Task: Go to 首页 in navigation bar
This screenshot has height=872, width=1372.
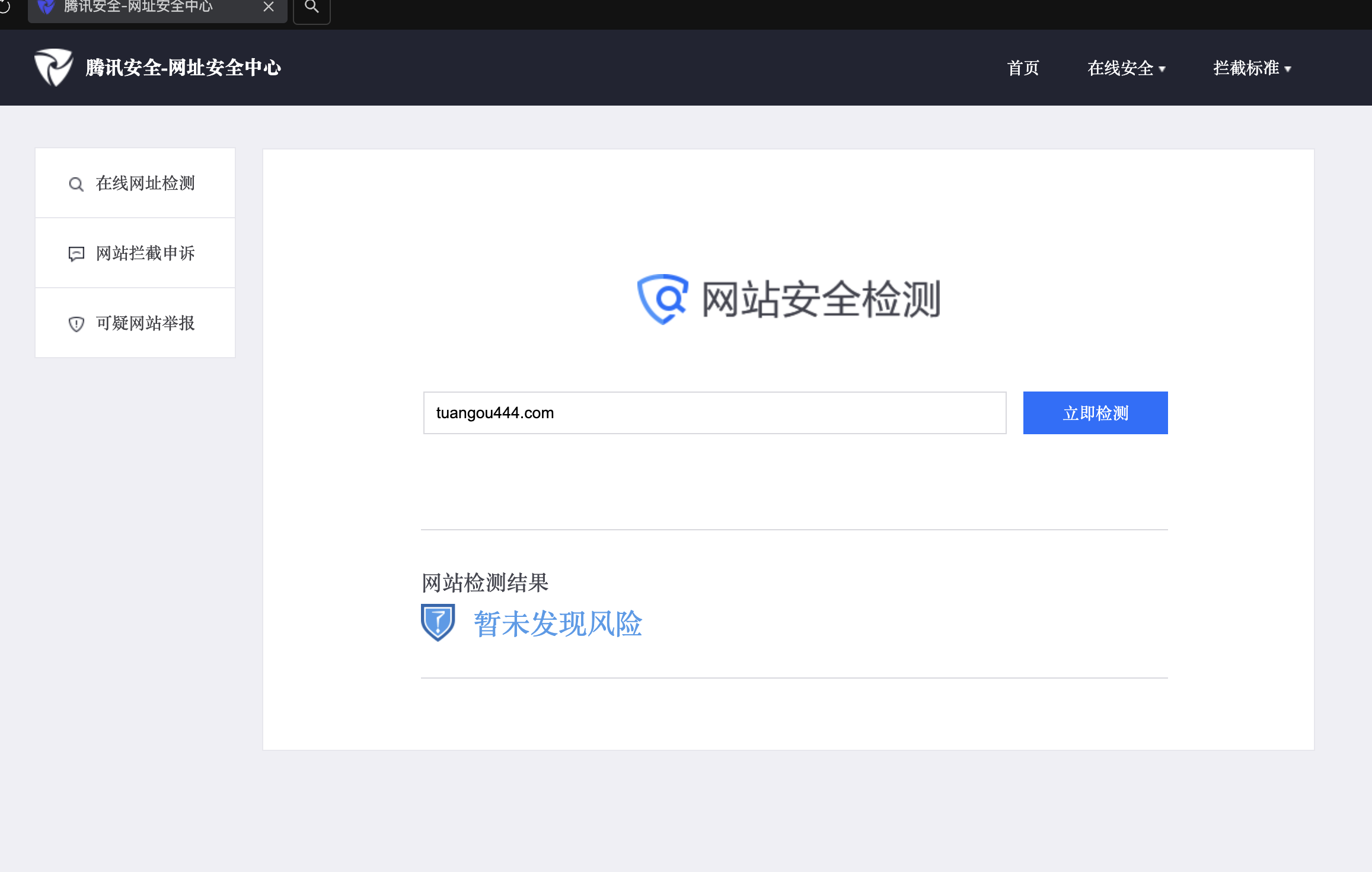Action: [x=1023, y=68]
